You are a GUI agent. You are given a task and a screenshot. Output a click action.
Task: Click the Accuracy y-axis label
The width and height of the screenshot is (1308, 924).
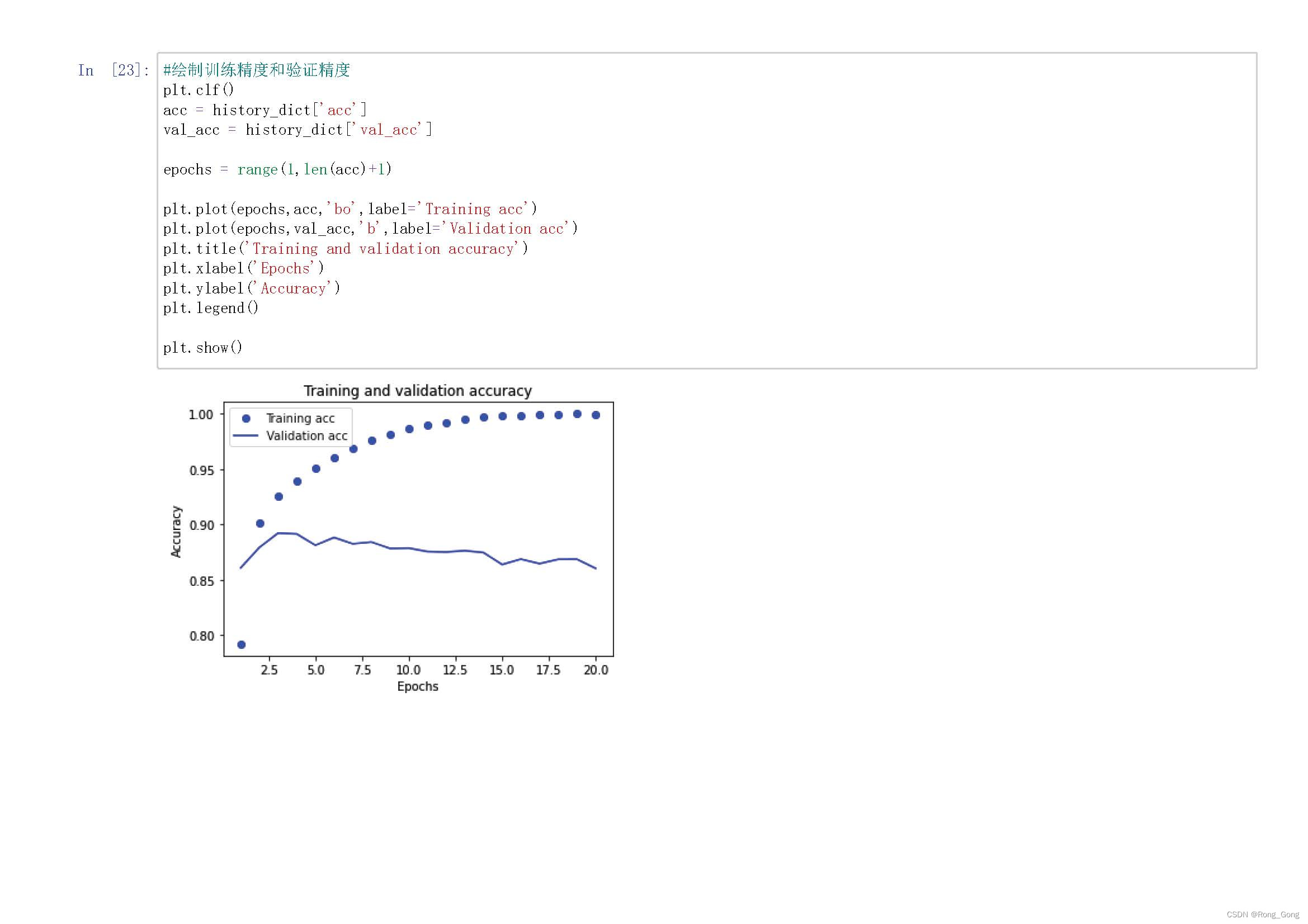pos(176,531)
